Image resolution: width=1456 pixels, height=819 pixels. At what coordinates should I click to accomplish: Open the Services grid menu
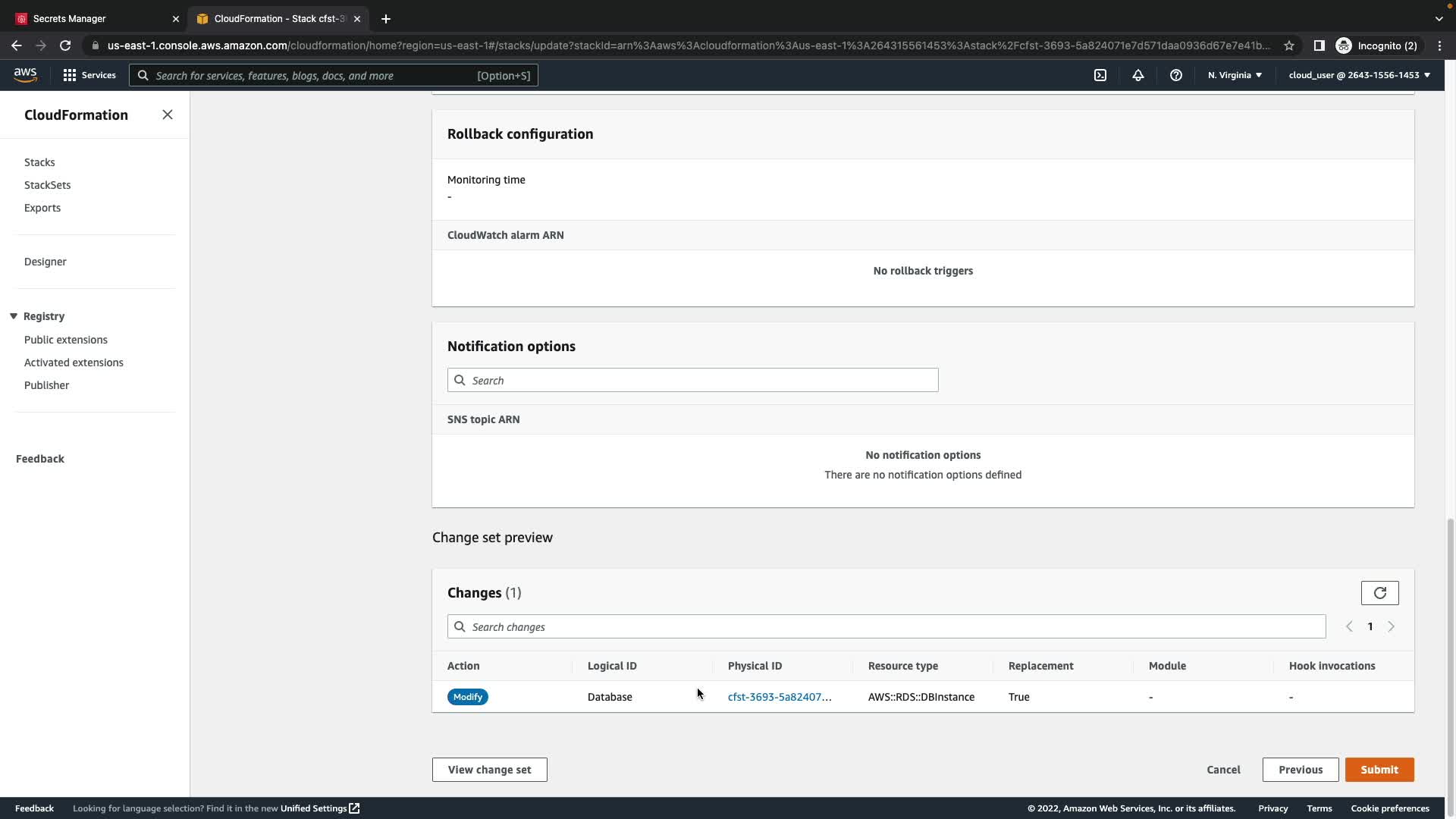coord(89,75)
